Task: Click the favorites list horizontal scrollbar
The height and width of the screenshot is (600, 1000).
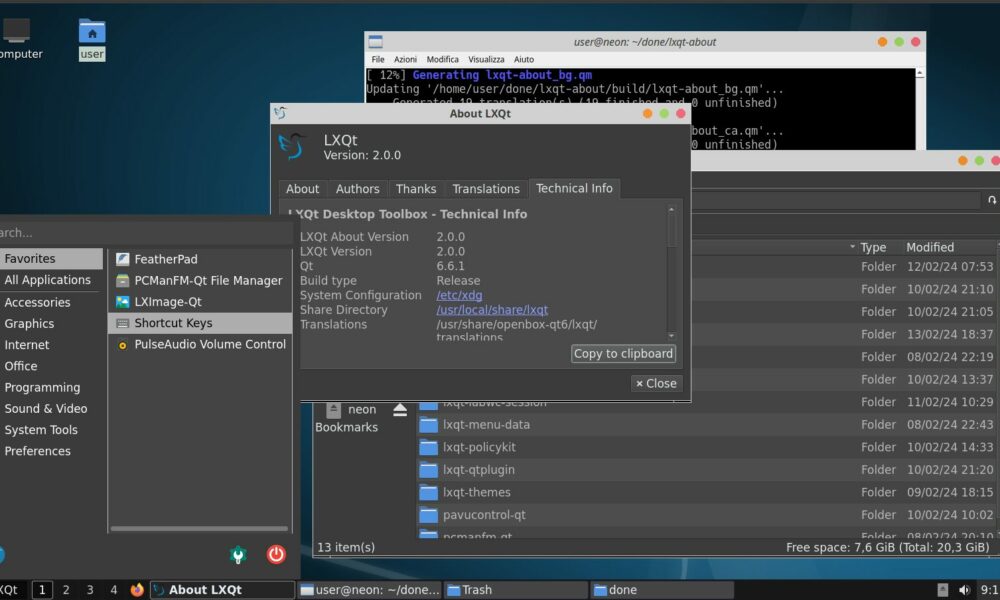Action: click(x=199, y=528)
